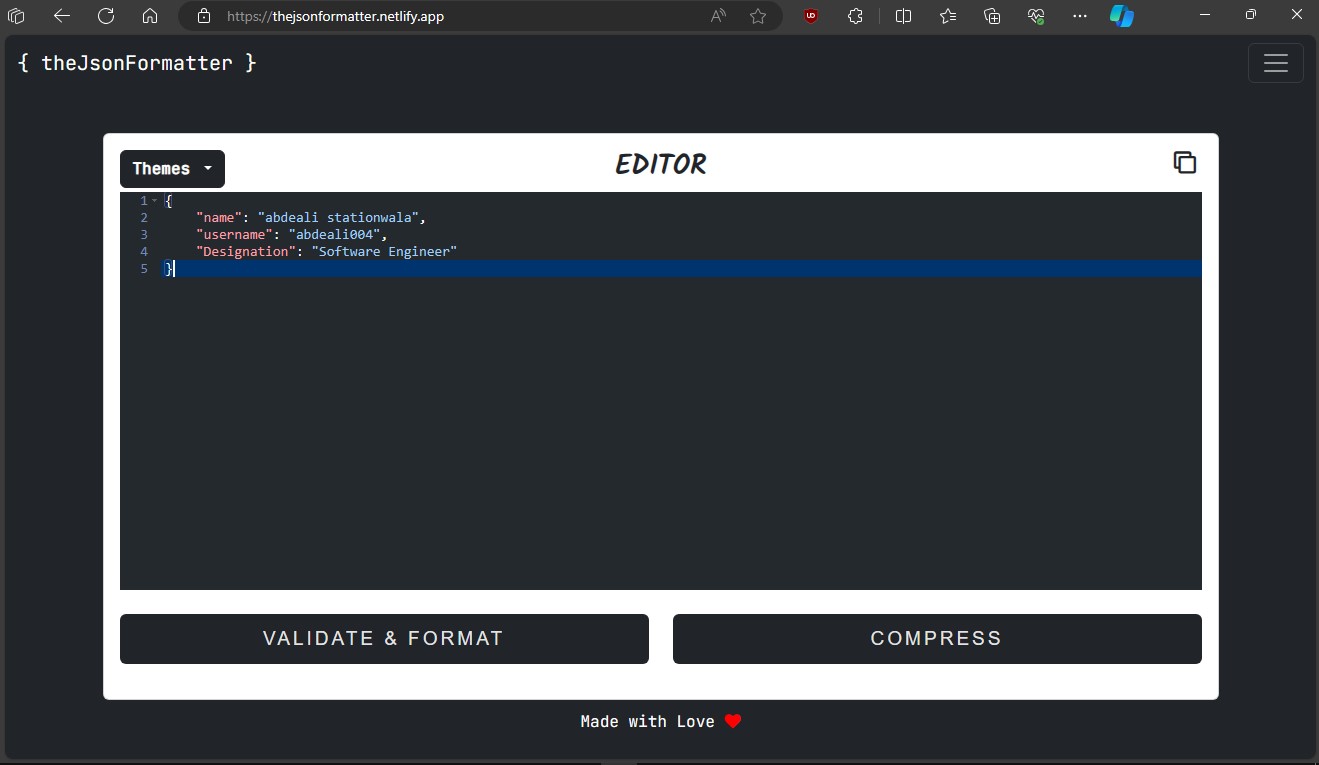Click the Browser essentials heart icon

pos(1036,16)
